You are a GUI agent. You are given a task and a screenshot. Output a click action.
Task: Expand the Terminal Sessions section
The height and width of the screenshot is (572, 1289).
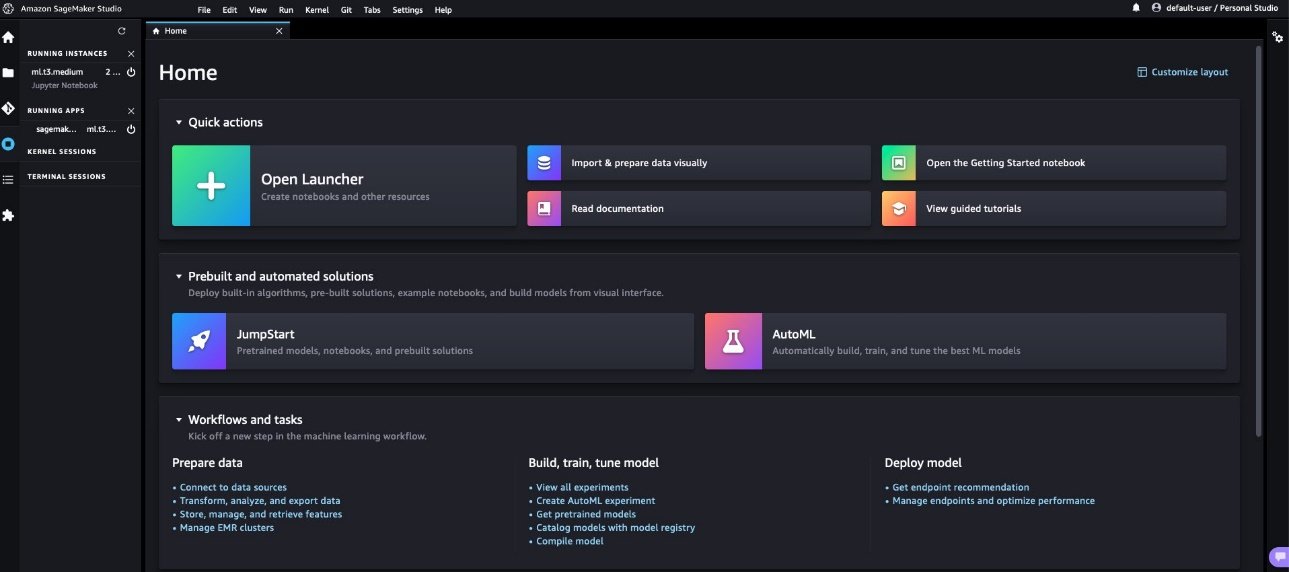[66, 177]
